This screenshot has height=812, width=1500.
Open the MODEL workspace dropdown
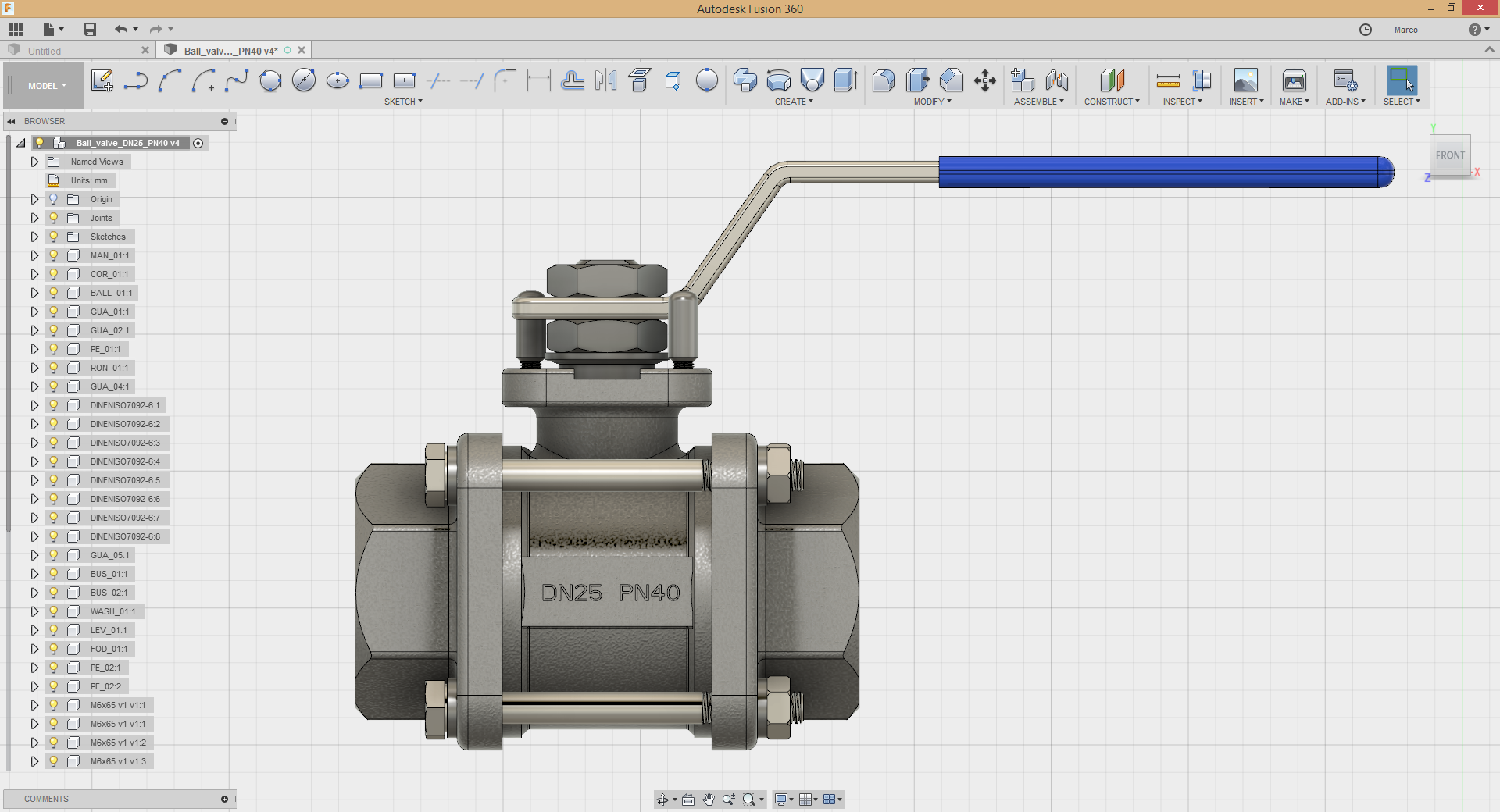[x=47, y=86]
